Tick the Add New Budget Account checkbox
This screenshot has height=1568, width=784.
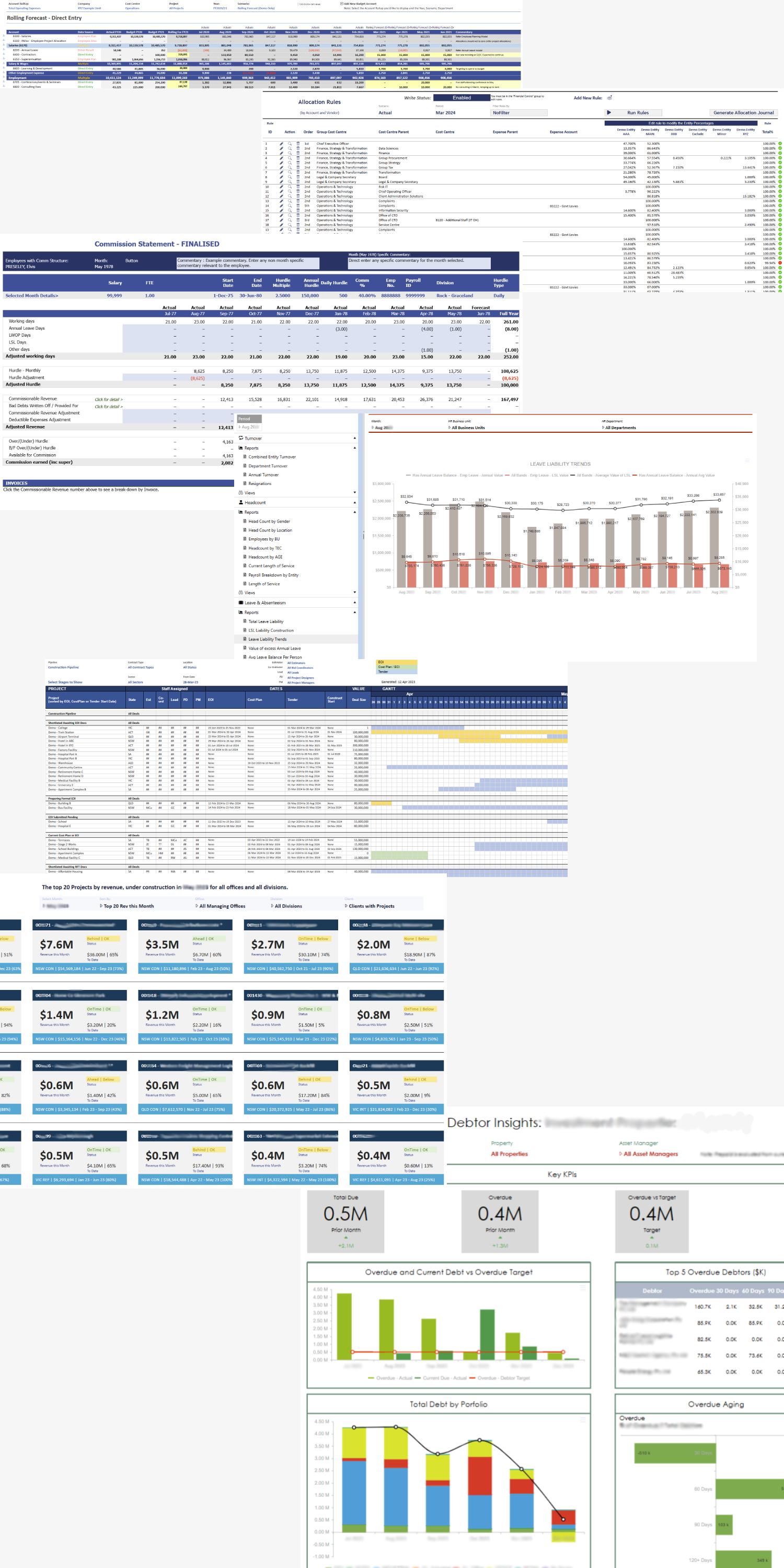point(341,4)
